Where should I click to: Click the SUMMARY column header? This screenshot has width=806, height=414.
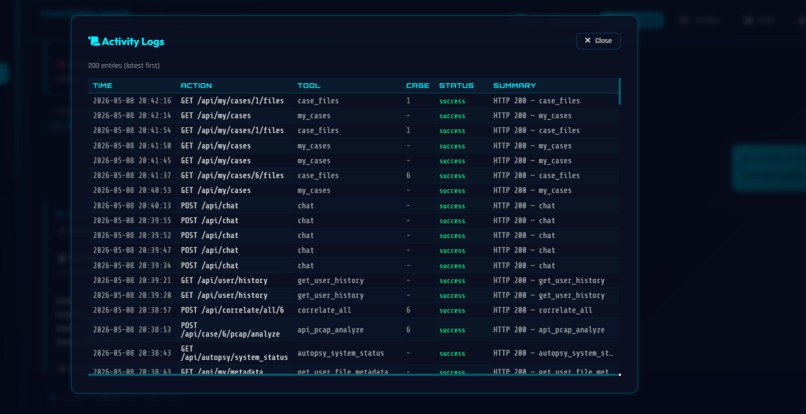(x=514, y=85)
